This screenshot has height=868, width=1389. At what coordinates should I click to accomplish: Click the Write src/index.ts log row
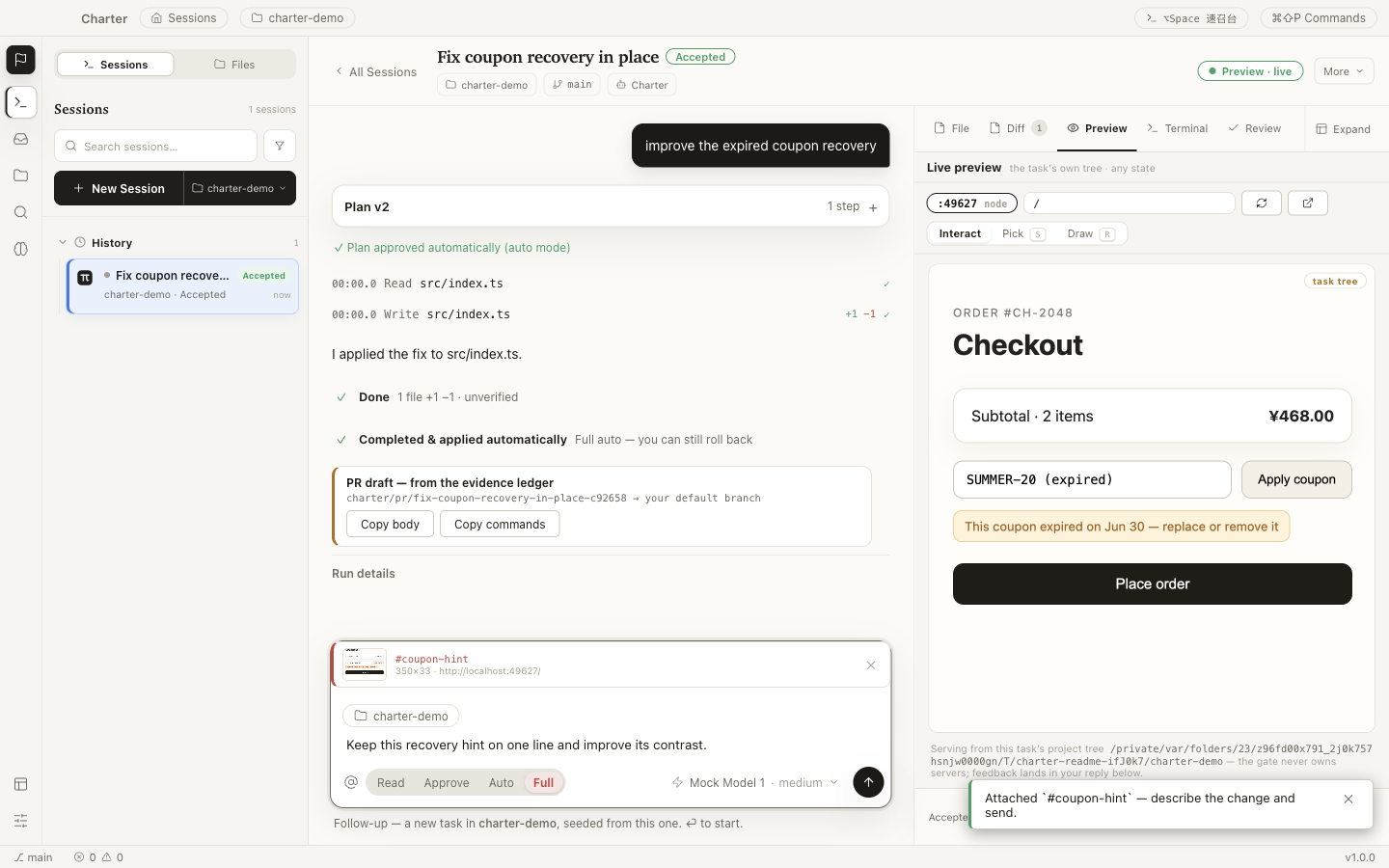point(611,314)
